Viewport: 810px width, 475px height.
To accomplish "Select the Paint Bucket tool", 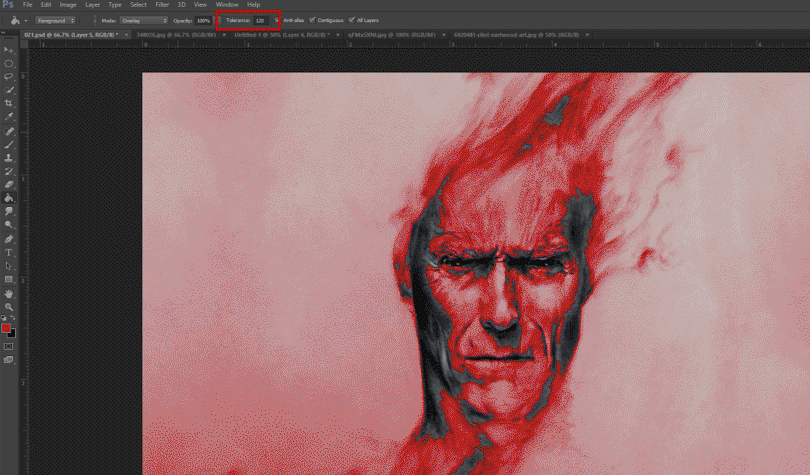I will [9, 198].
